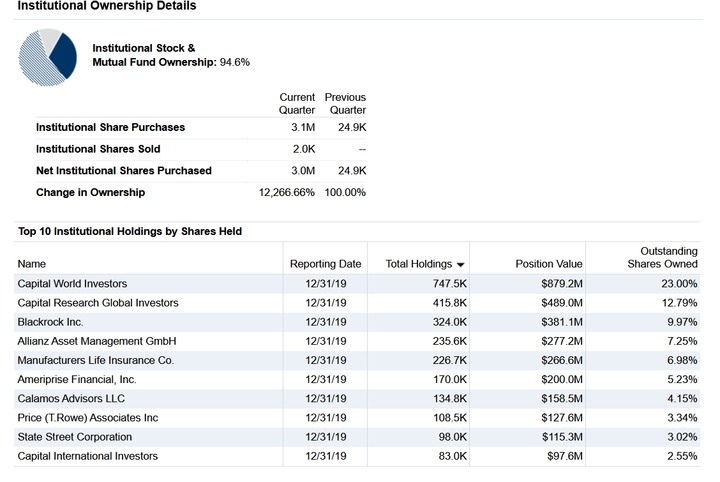Sort by Outstanding Shares Owned header
Screen dimensions: 720x482
pos(663,258)
